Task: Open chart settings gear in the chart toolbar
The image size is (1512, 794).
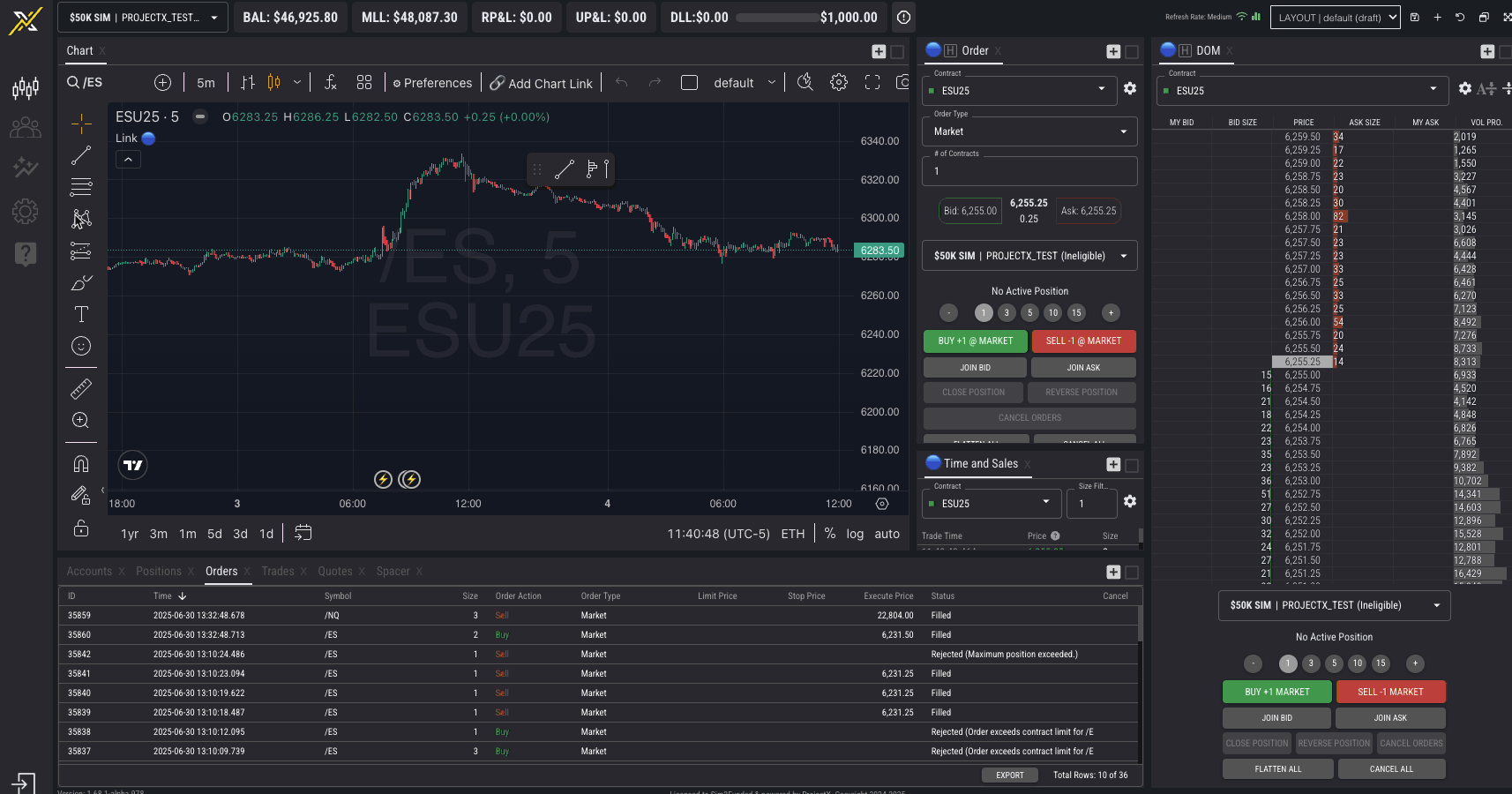Action: pos(838,82)
